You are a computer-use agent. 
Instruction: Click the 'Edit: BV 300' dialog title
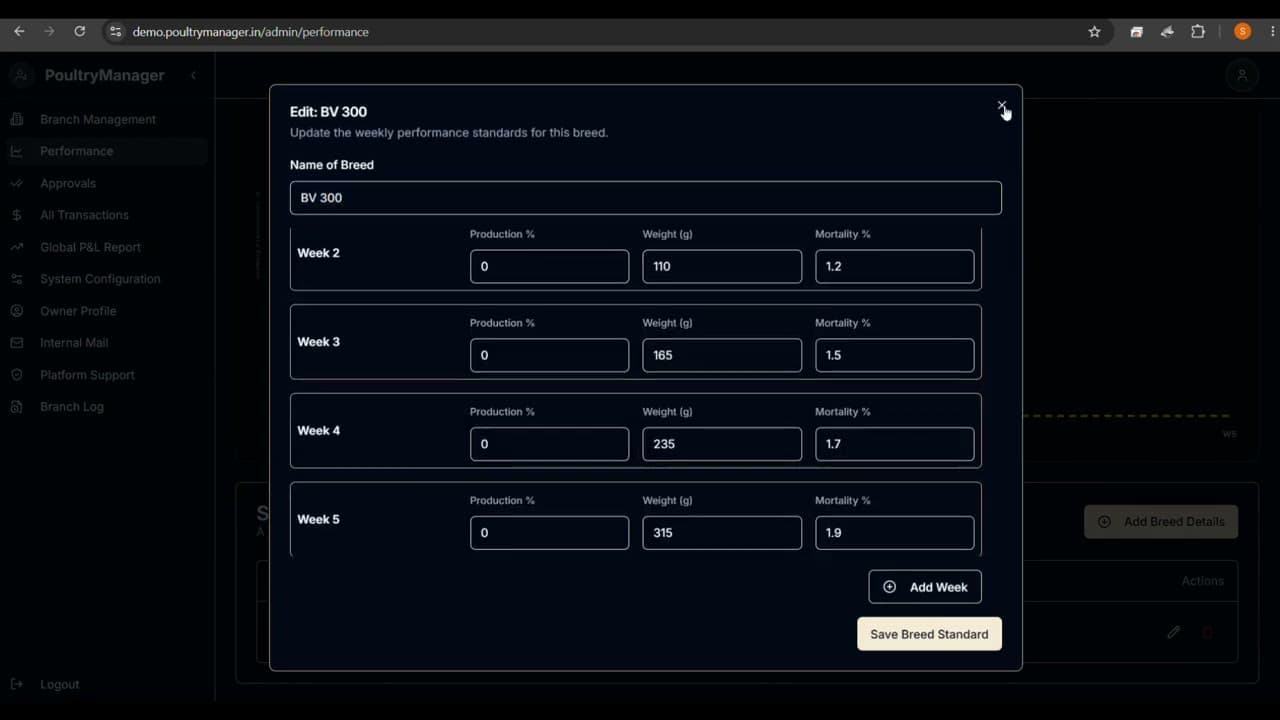328,112
